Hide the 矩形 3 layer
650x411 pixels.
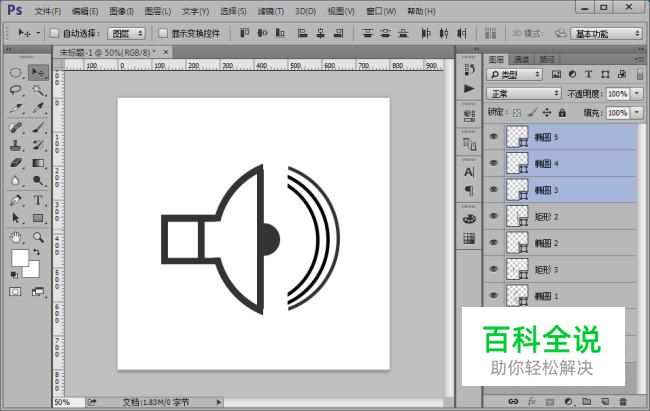coord(494,269)
